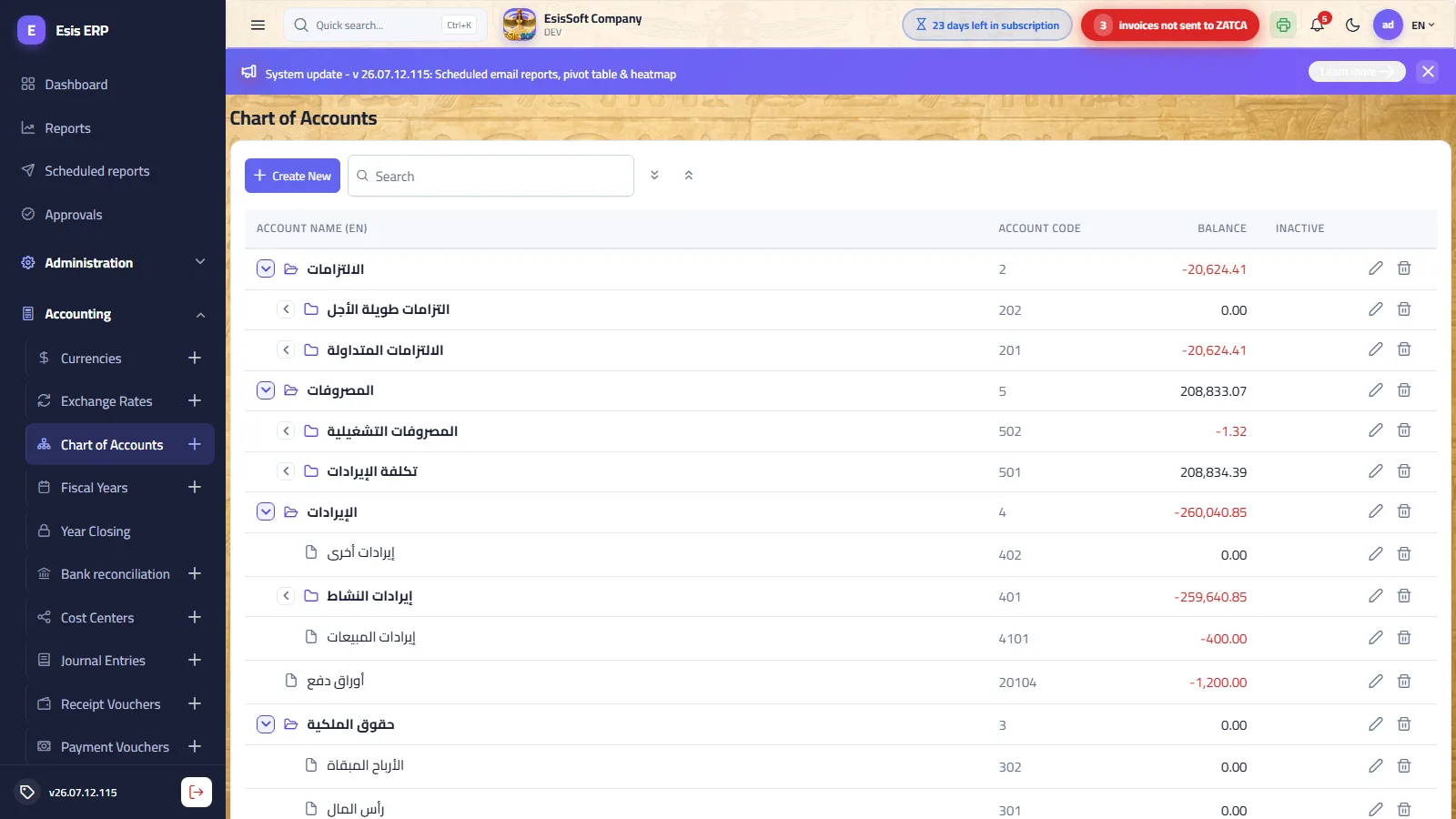This screenshot has height=819, width=1456.
Task: Edit account with code 202
Action: [x=1376, y=309]
